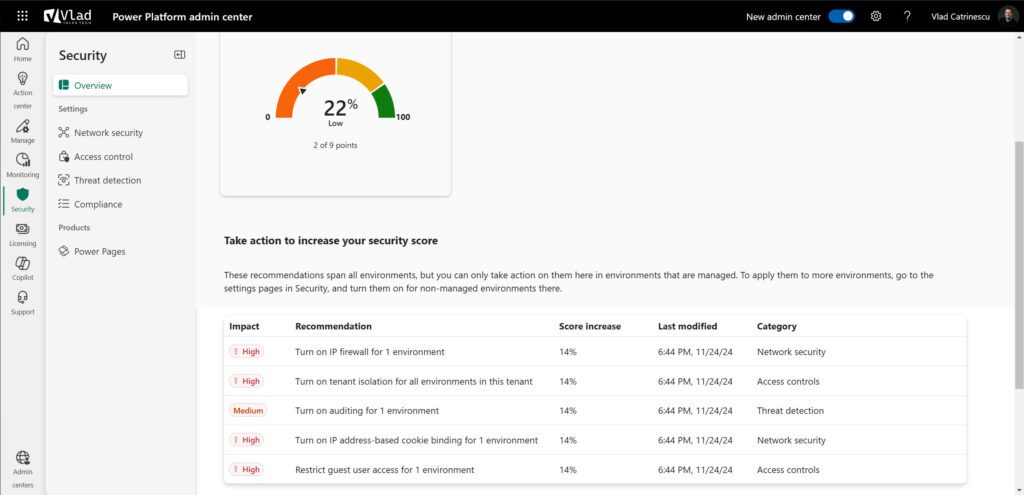Screen dimensions: 1024x495
Task: Click 14% score in guest access row
Action: [x=568, y=470]
